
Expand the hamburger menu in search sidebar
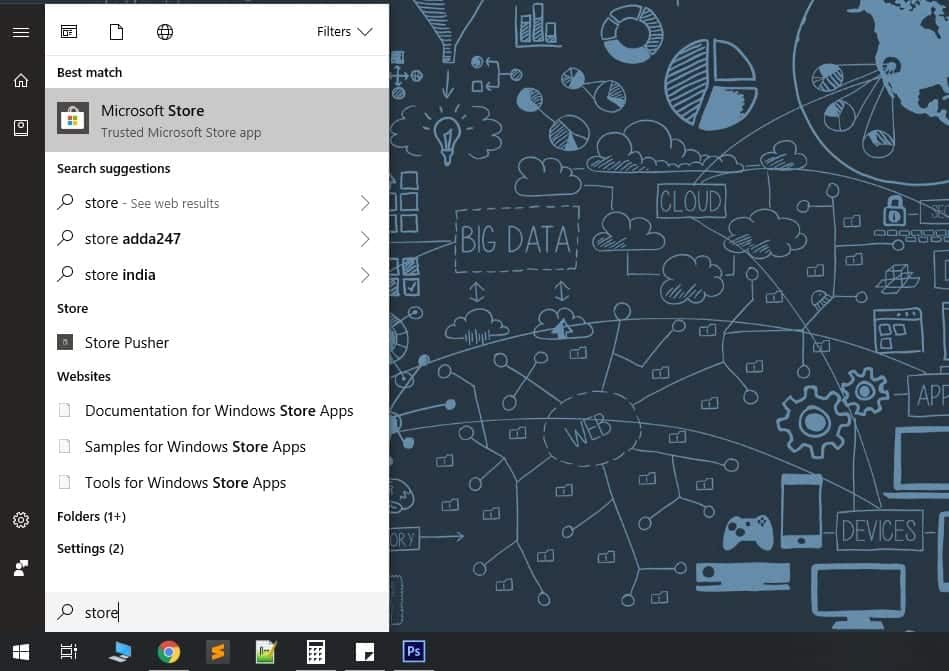pos(21,32)
